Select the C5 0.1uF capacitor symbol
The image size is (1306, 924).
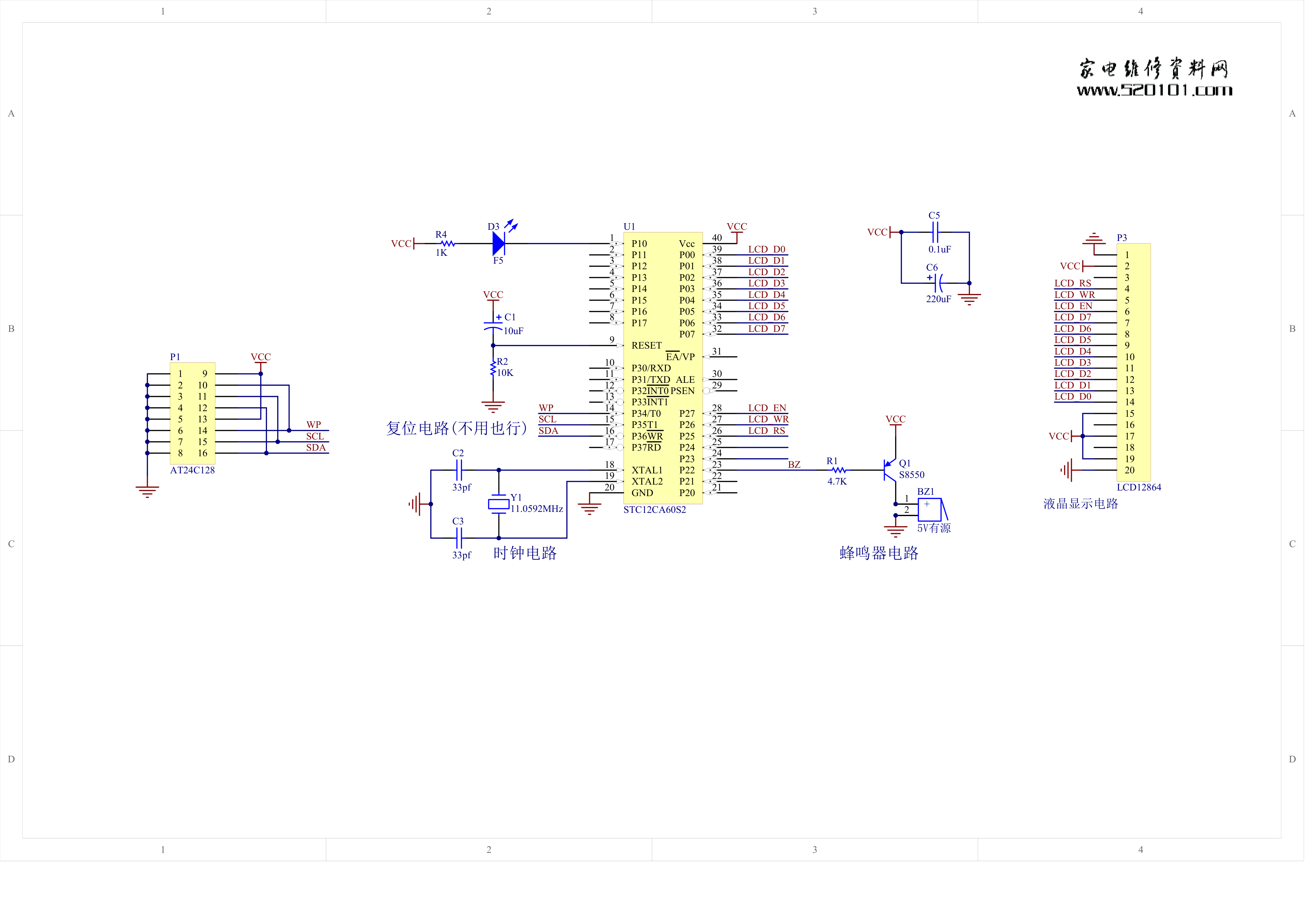point(935,232)
